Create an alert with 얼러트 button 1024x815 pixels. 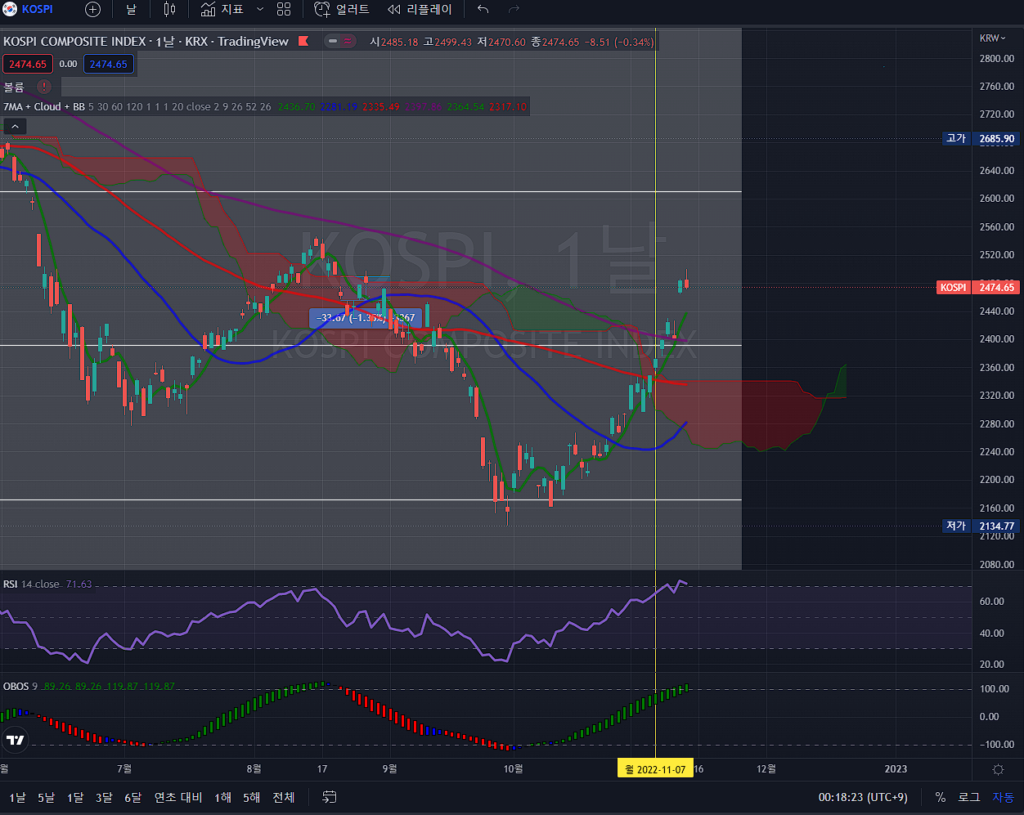(x=342, y=9)
